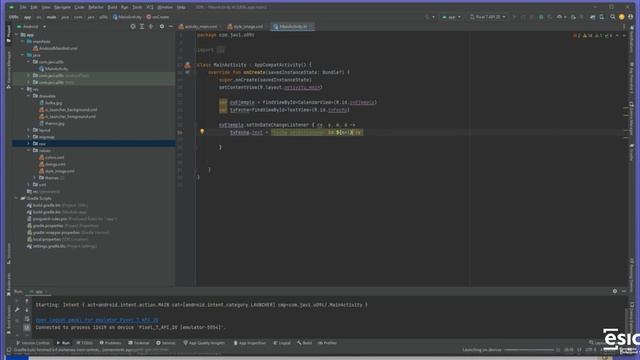Click the run class gutter icon beside MainActivity
The height and width of the screenshot is (360, 640).
click(x=187, y=65)
